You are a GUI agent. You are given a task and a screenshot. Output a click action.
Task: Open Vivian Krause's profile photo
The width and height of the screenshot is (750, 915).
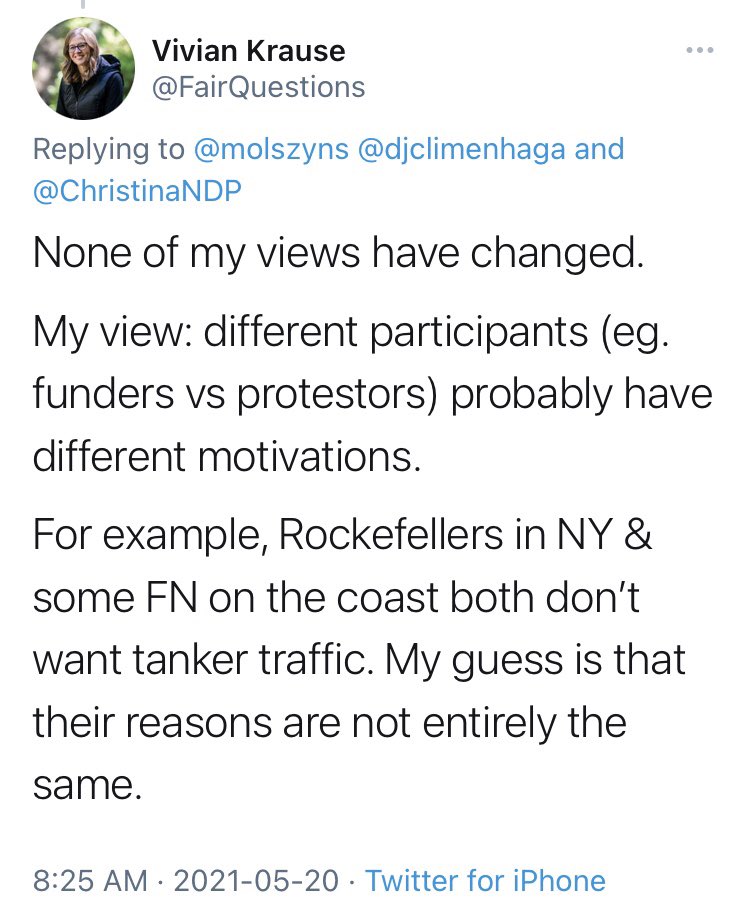point(83,68)
